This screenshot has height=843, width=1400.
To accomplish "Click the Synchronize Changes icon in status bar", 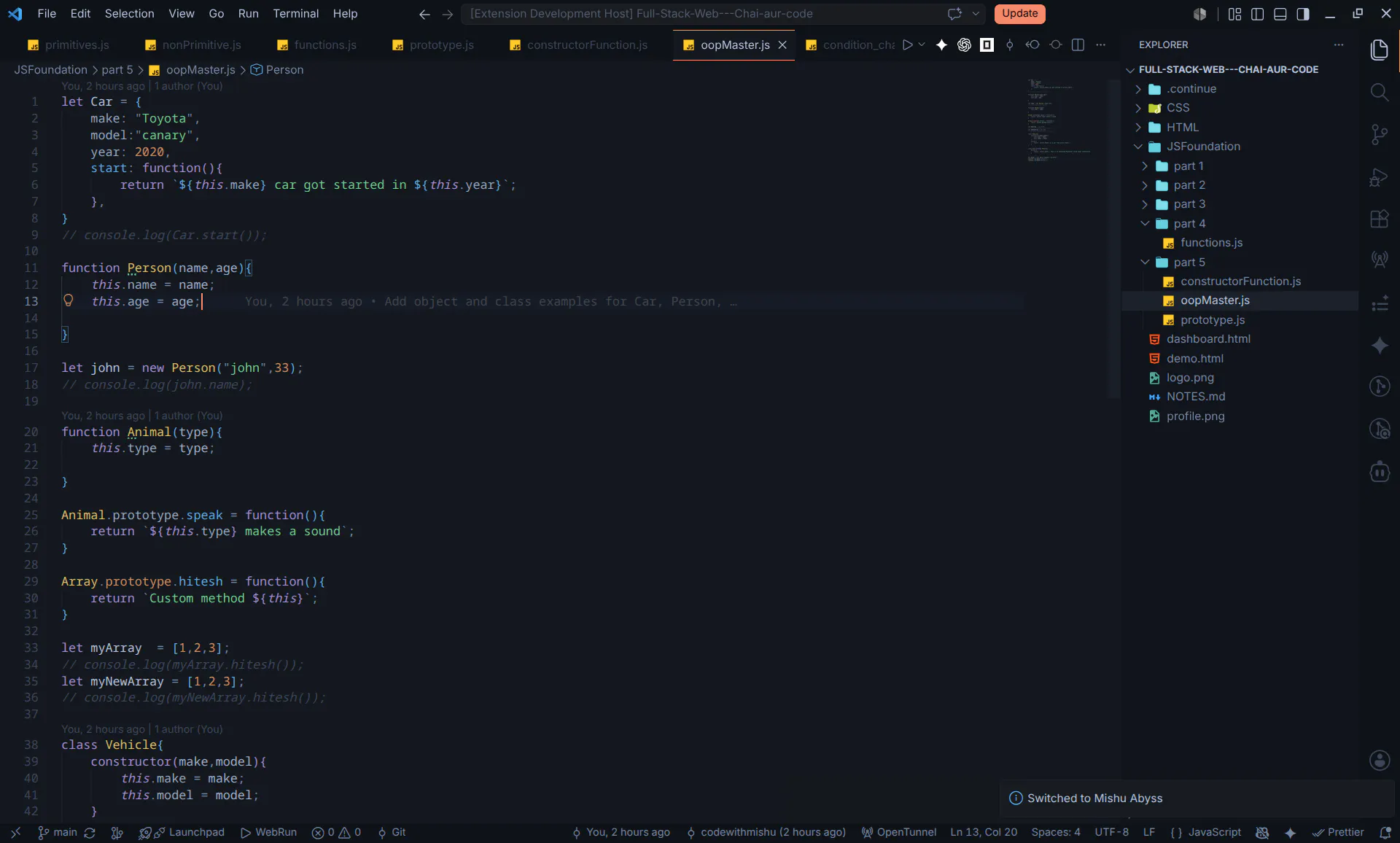I will tap(90, 833).
